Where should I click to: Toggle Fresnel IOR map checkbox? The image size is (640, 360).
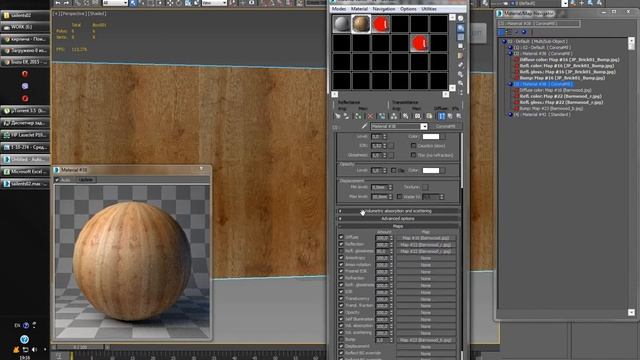click(x=341, y=271)
